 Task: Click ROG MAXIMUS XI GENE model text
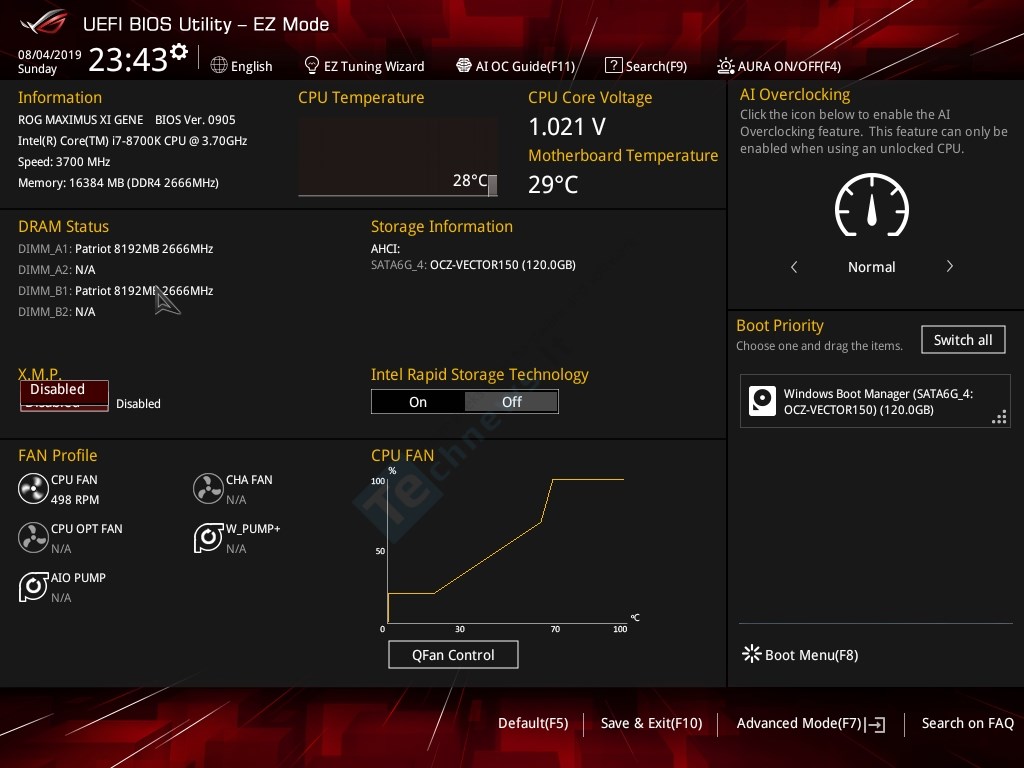pyautogui.click(x=80, y=120)
